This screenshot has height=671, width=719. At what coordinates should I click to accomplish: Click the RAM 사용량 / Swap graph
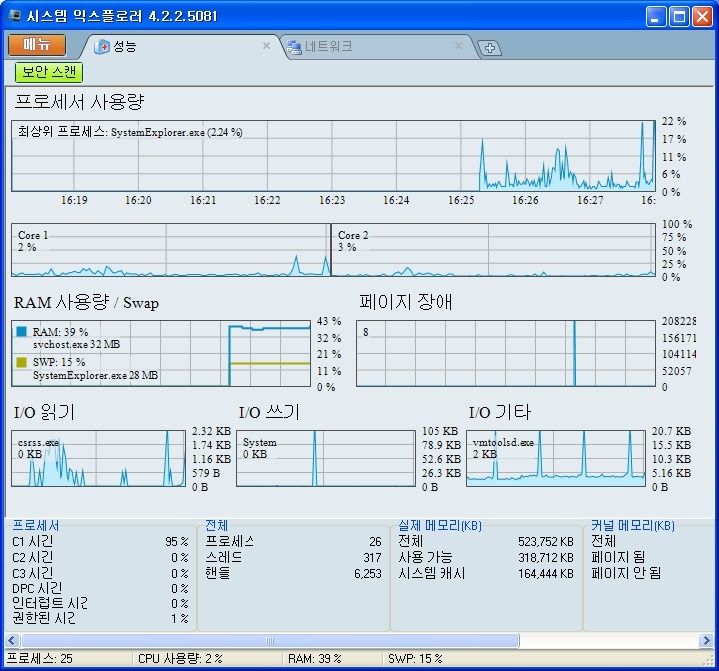(161, 353)
